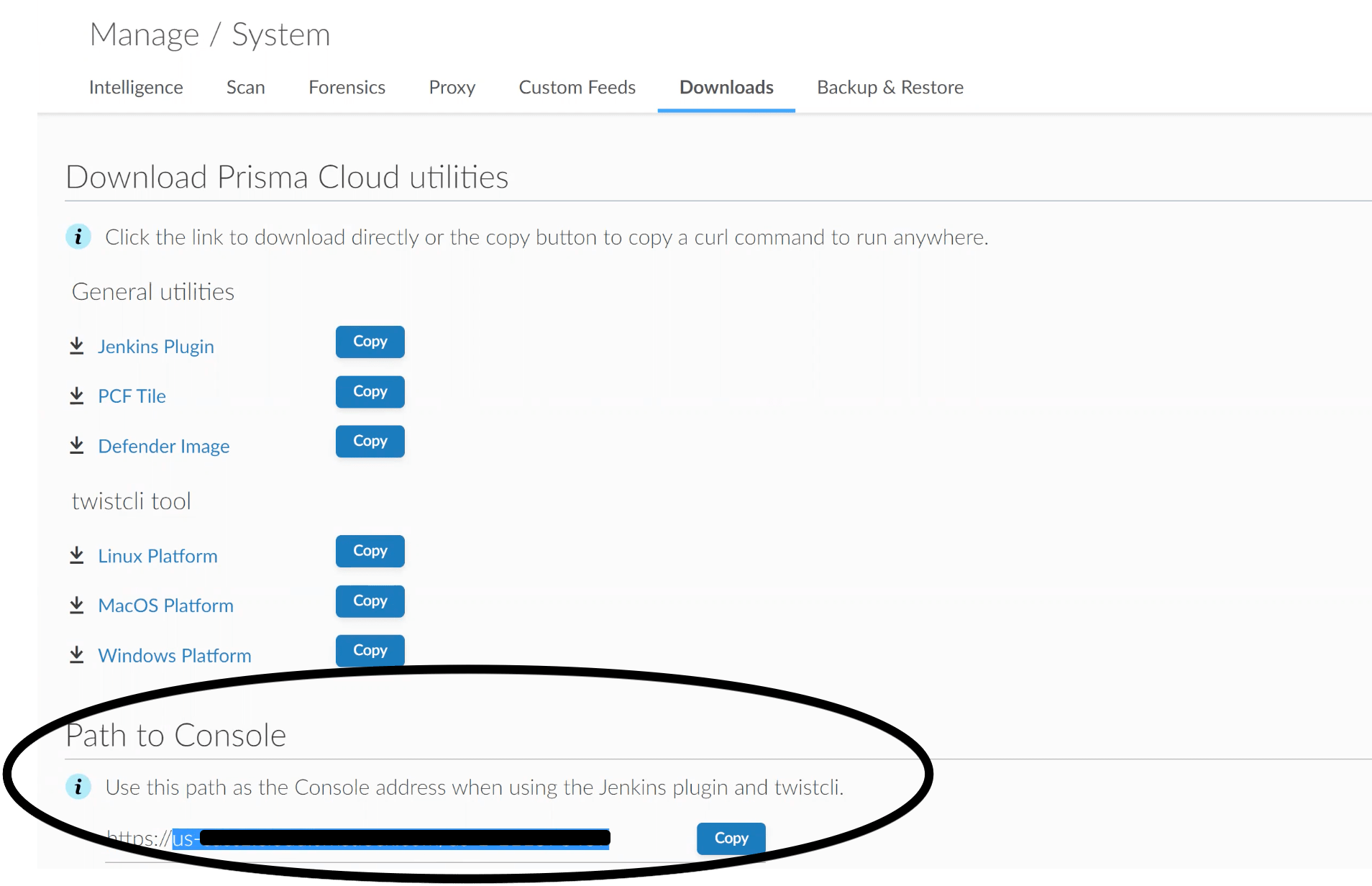Click the info icon under Path to Console
1372x886 pixels.
pyautogui.click(x=79, y=786)
